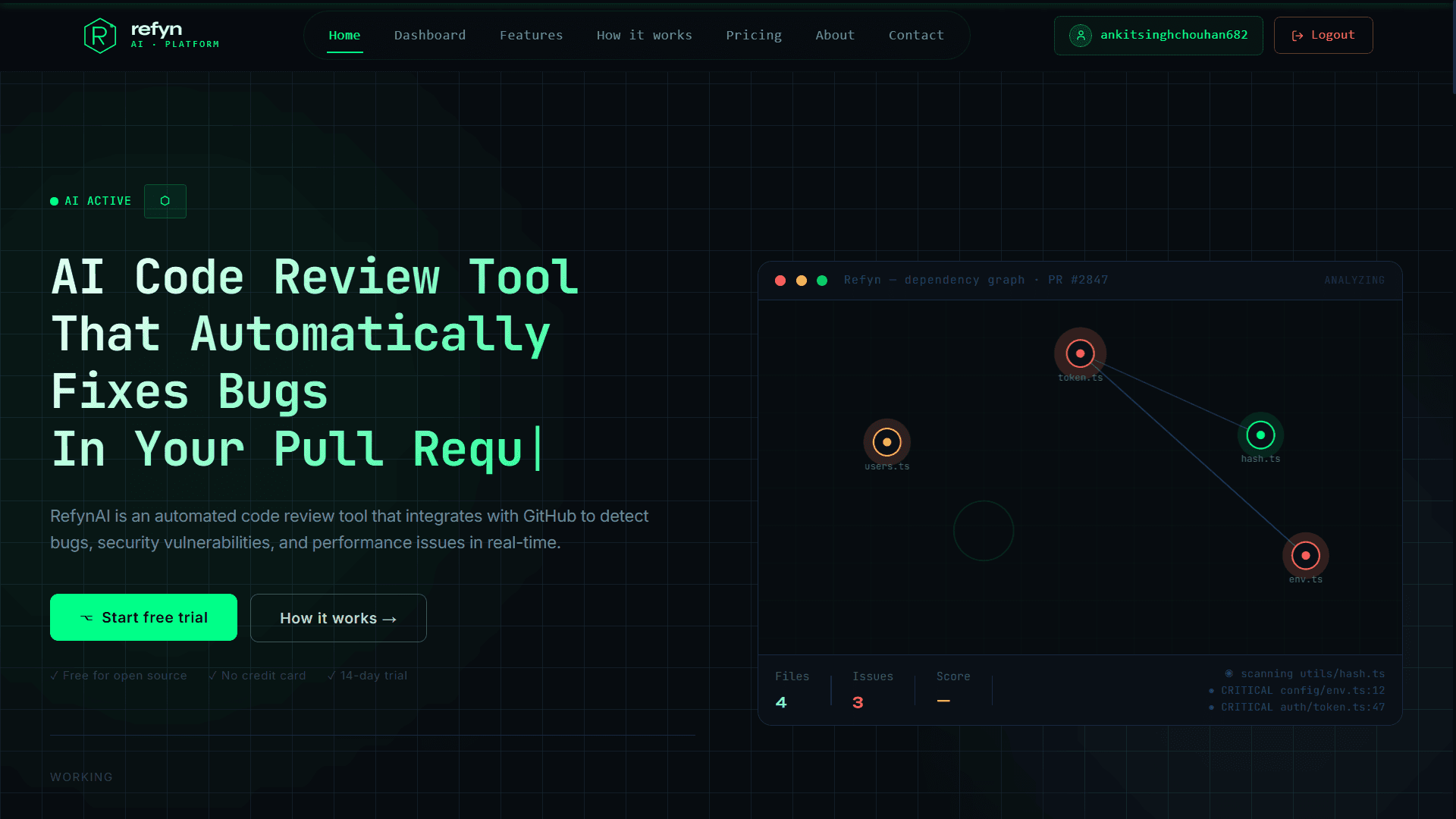Select the hash.ts green node
Screen dimensions: 1456x819
1260,435
